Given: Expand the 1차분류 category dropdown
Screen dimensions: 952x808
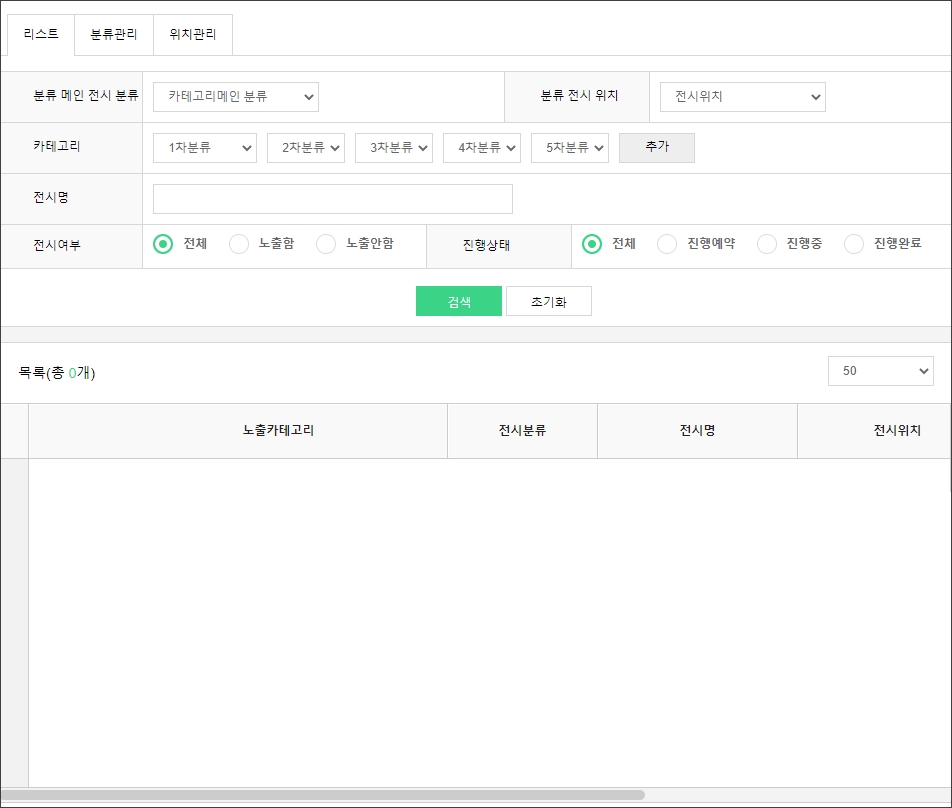Looking at the screenshot, I should click(205, 148).
